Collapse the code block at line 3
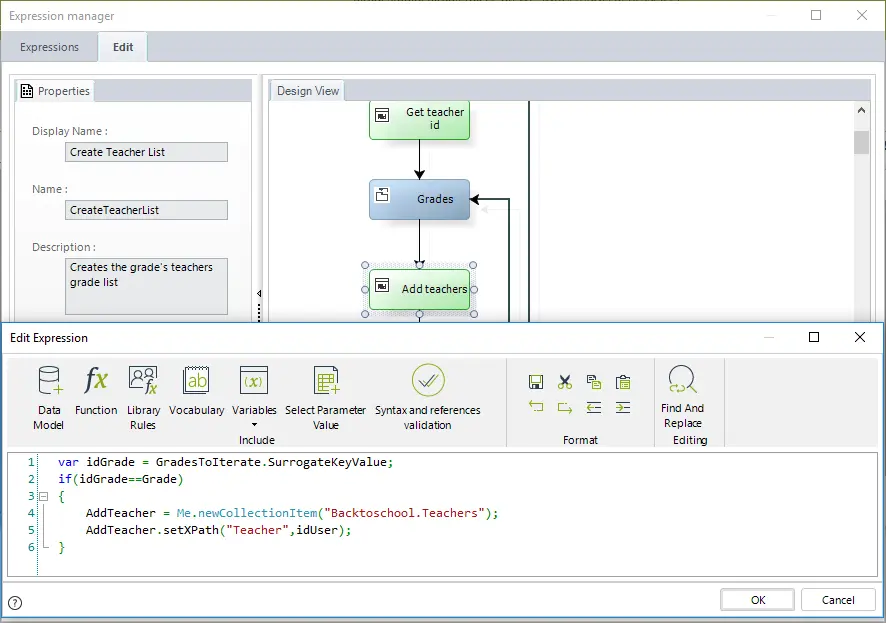The width and height of the screenshot is (886, 623). tap(44, 496)
